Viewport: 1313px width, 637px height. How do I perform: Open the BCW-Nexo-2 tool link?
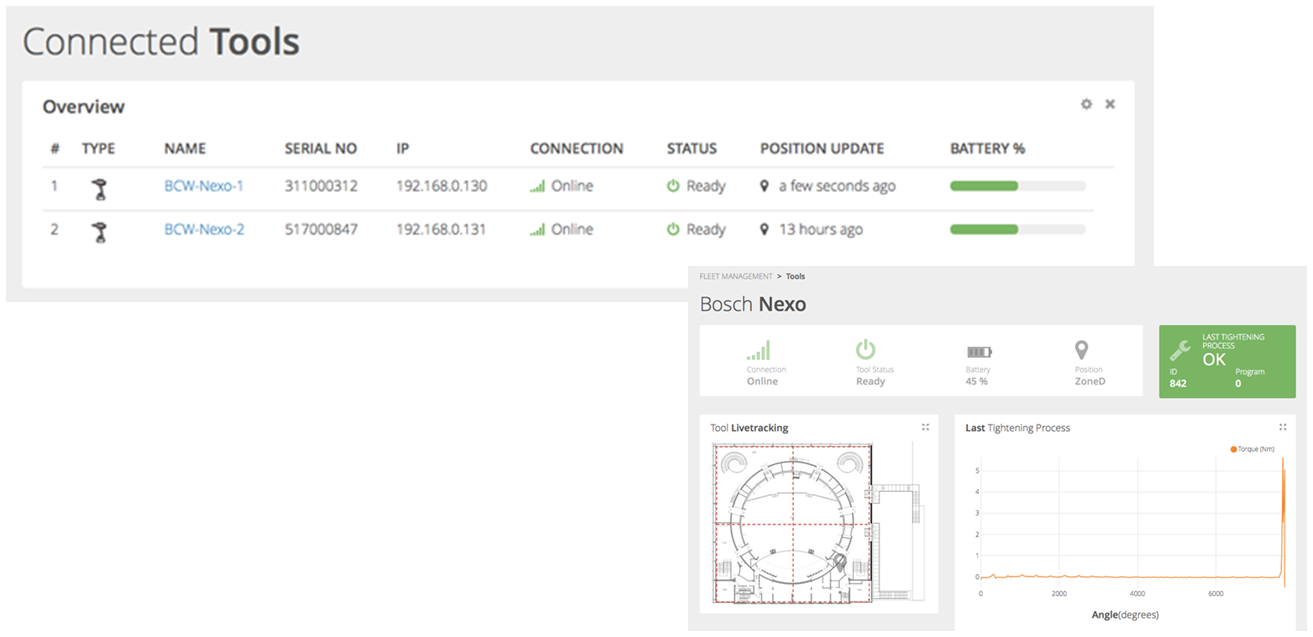coord(204,229)
